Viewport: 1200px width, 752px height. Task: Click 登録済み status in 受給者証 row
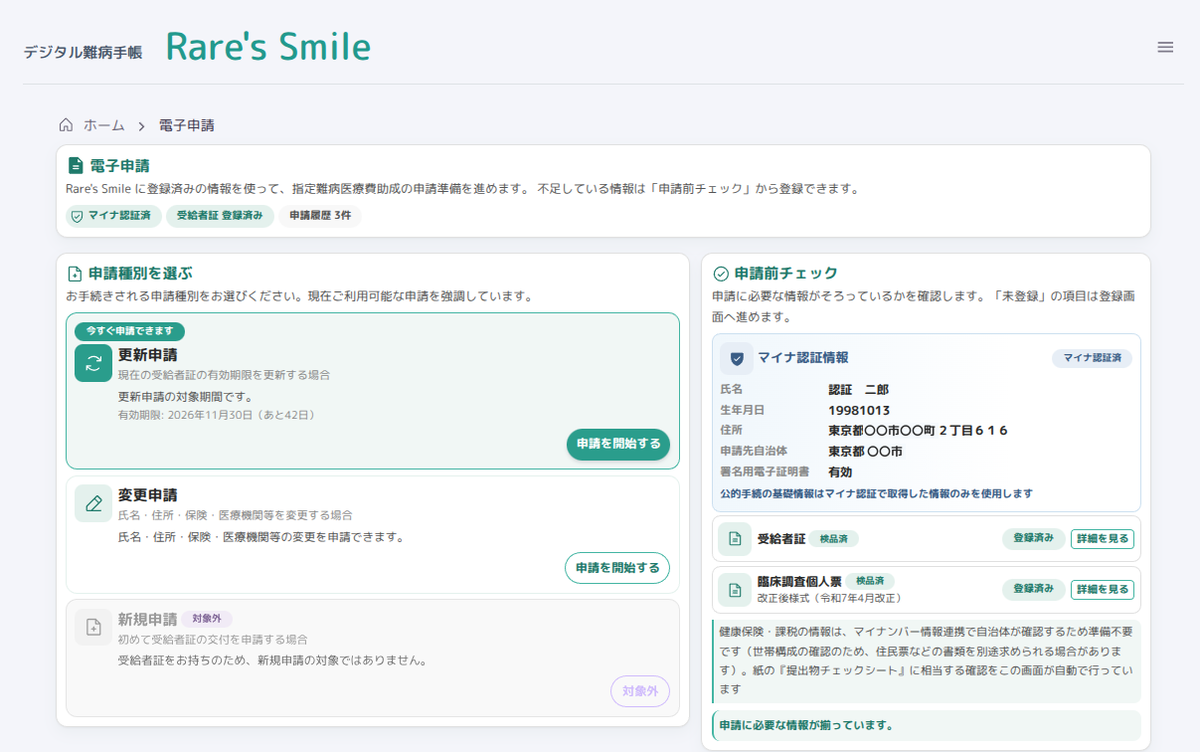point(1034,539)
